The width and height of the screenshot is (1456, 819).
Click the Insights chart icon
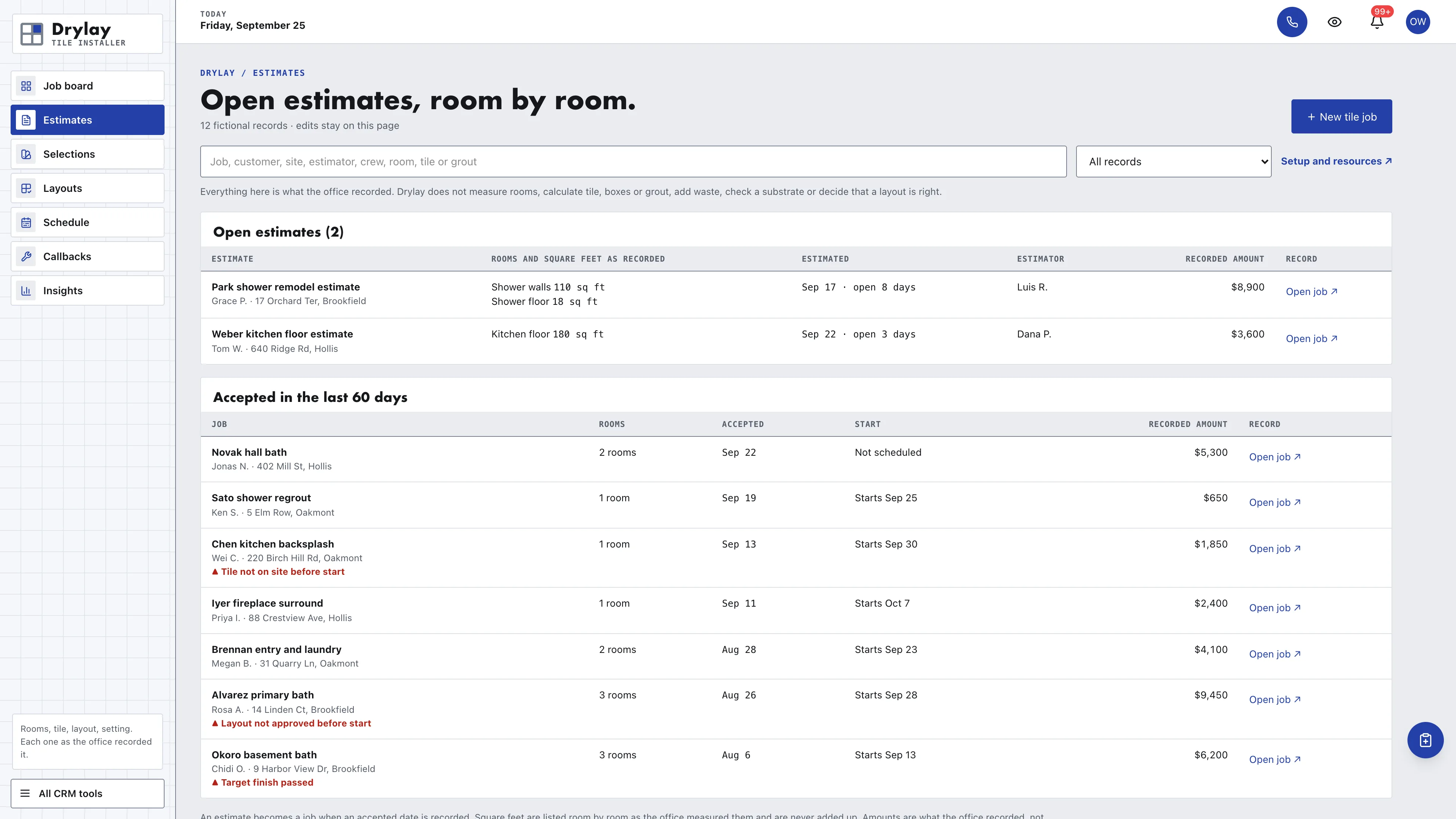pyautogui.click(x=26, y=290)
